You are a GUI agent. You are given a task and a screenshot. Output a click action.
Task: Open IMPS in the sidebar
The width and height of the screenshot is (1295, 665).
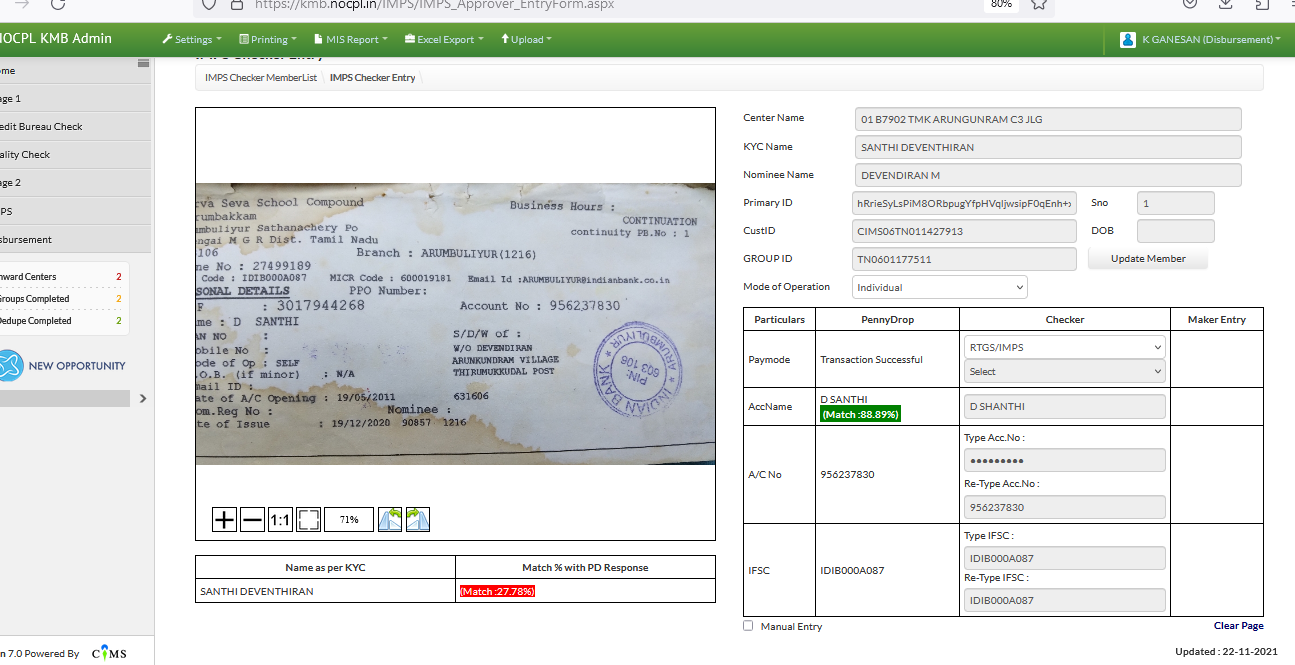click(x=76, y=211)
